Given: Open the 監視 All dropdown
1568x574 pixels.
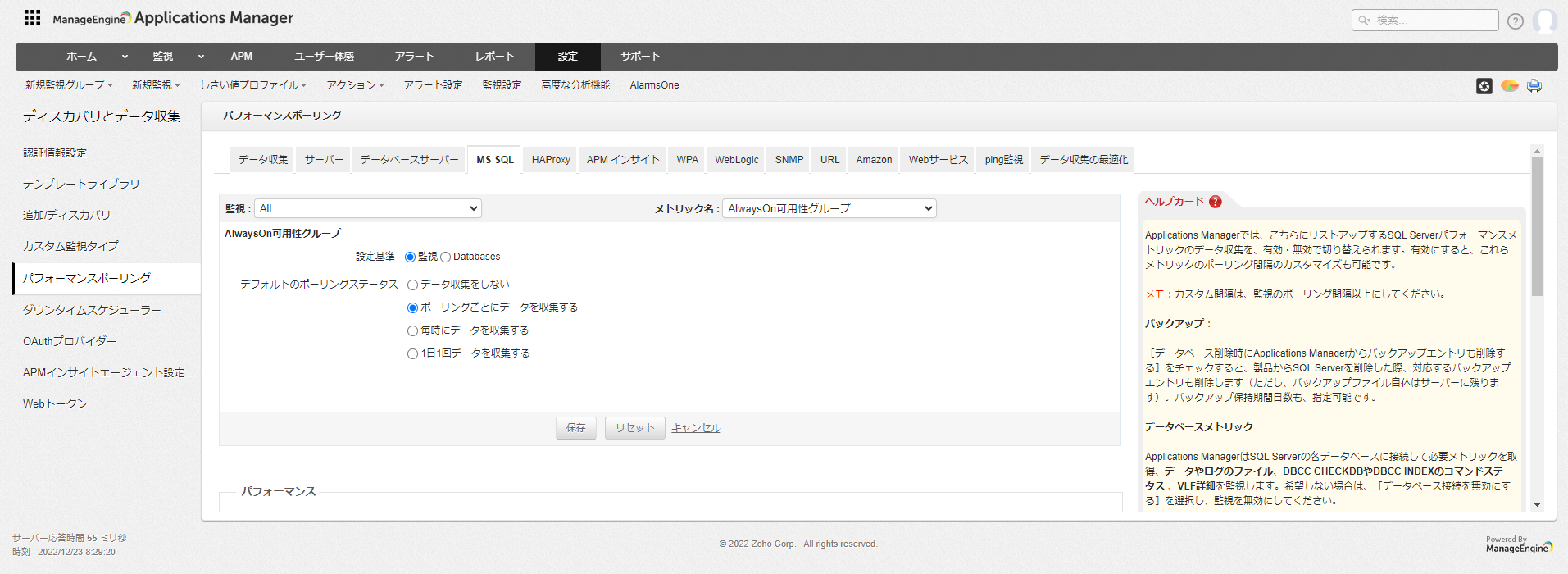Looking at the screenshot, I should pos(368,209).
